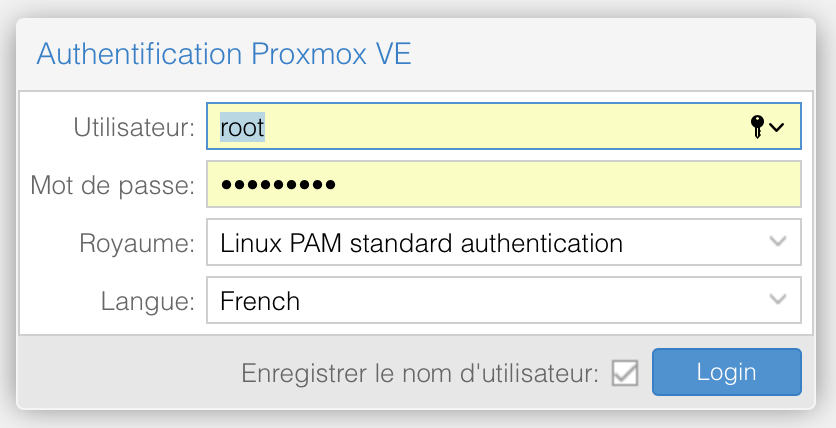
Task: Click the Mot de passe label
Action: pos(112,185)
